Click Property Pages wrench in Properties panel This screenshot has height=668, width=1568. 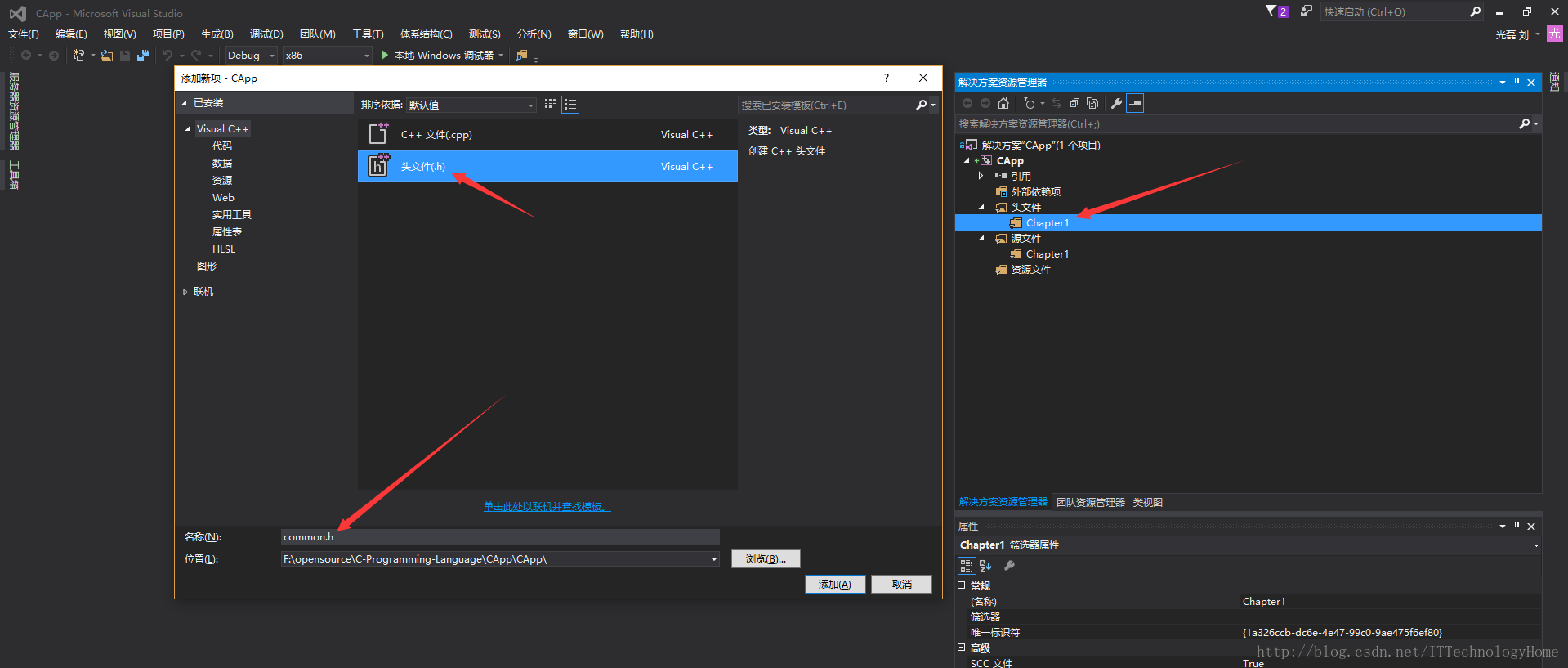(1009, 566)
